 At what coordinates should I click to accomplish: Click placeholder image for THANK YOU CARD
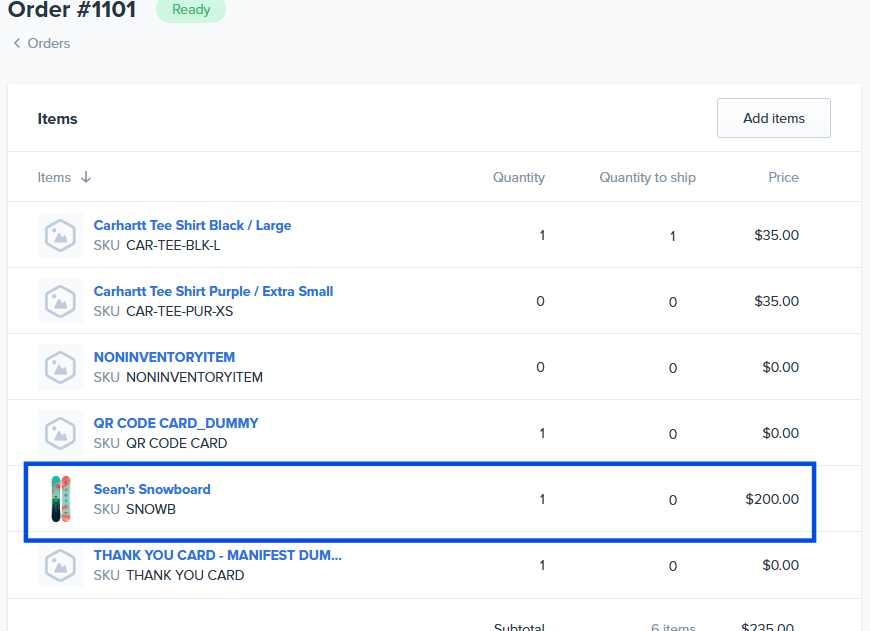60,565
